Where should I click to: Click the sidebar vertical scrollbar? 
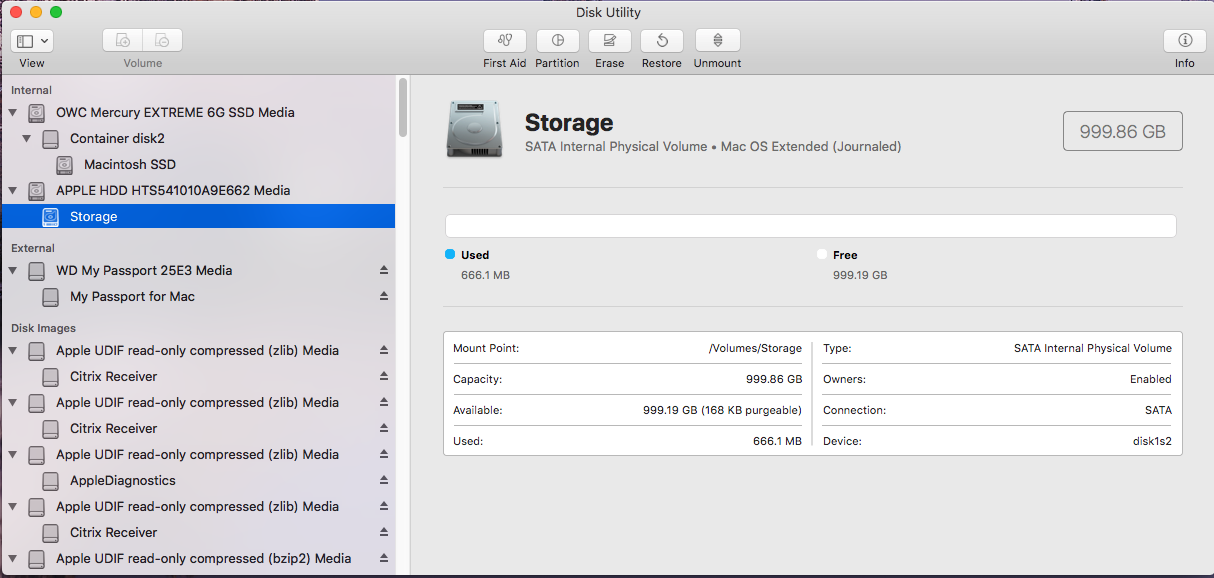[403, 107]
